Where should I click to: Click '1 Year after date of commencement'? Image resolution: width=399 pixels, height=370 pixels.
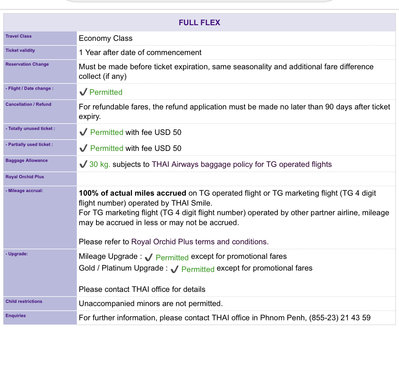click(140, 53)
